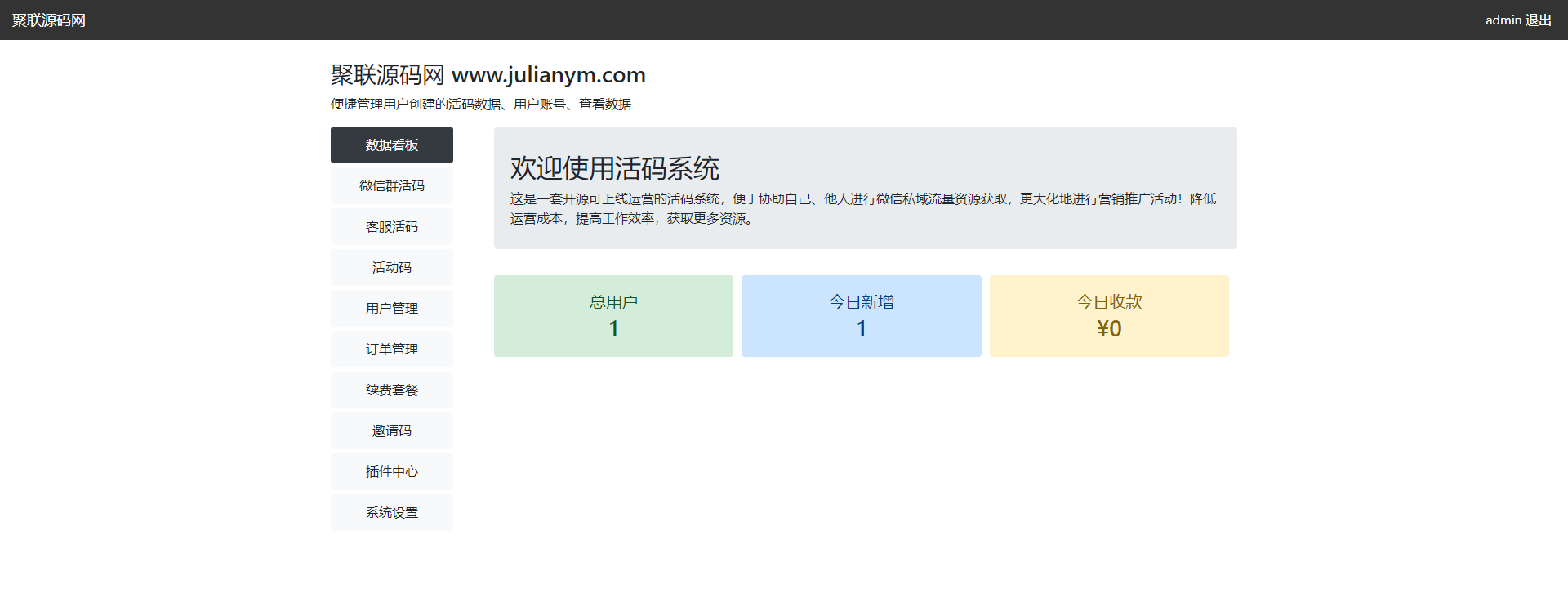Open the 活动码 sidebar item
Image resolution: width=1568 pixels, height=610 pixels.
[x=392, y=268]
